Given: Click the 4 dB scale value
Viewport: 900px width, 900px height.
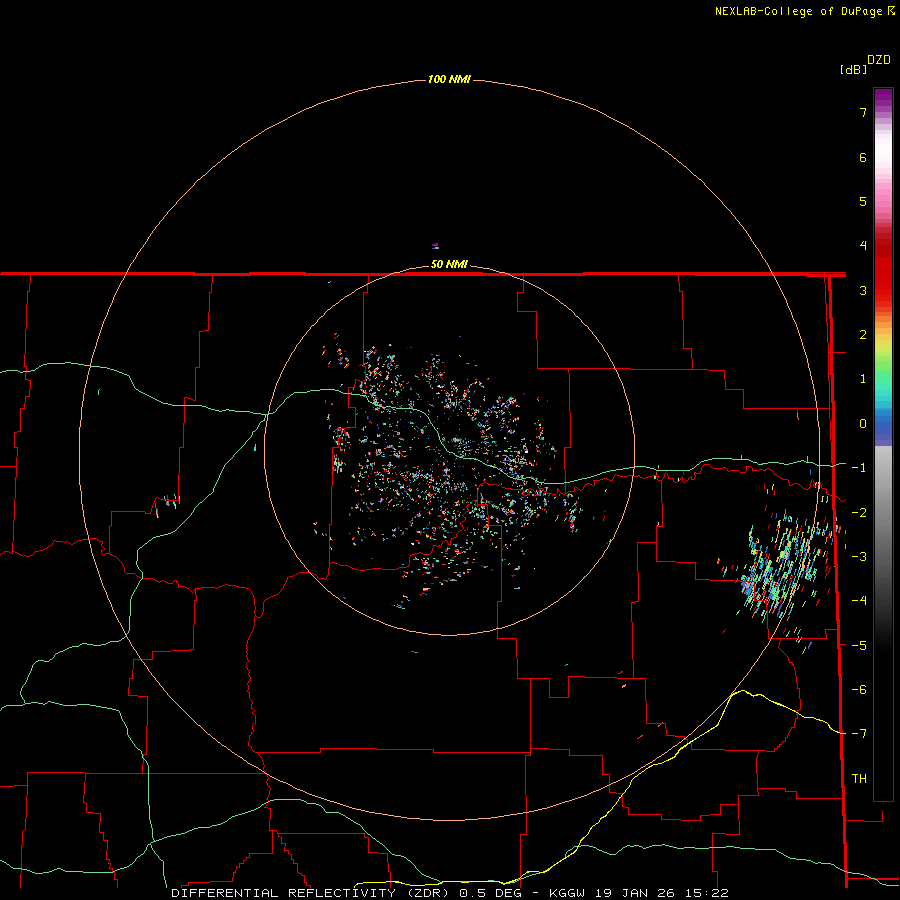Looking at the screenshot, I should (863, 246).
